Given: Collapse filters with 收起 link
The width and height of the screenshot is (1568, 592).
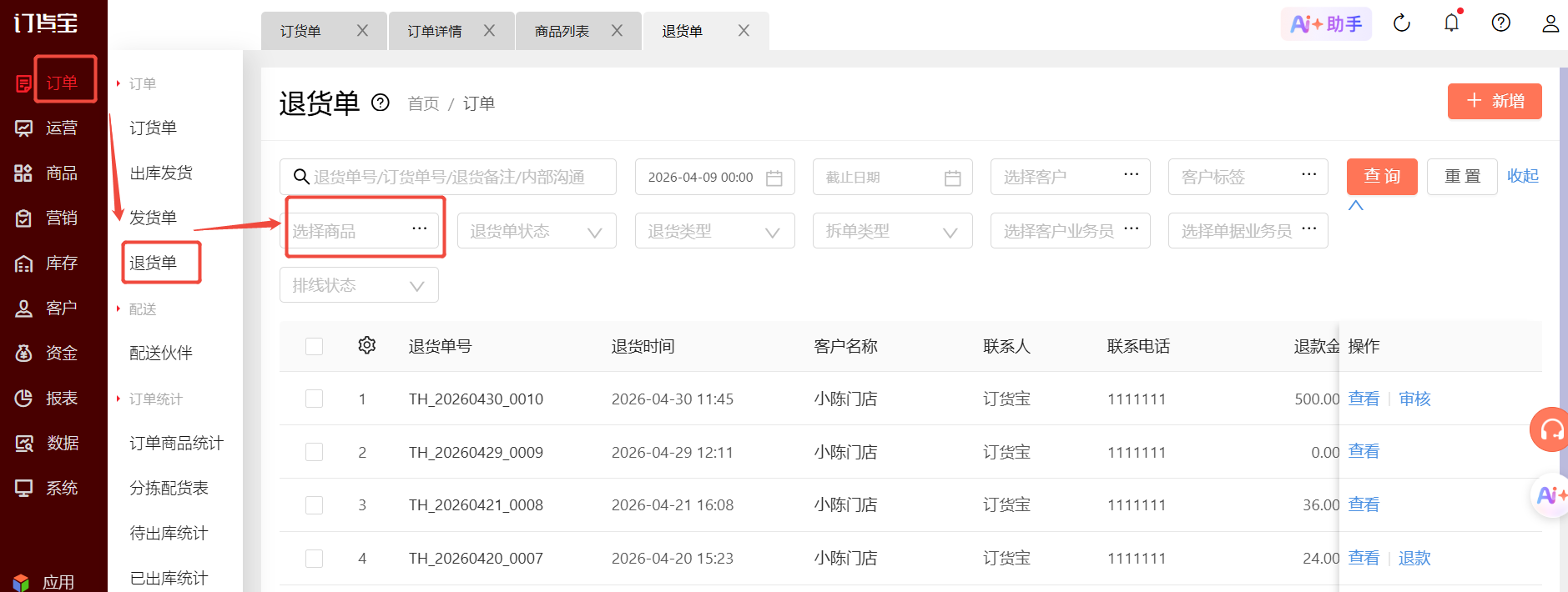Looking at the screenshot, I should 1523,176.
